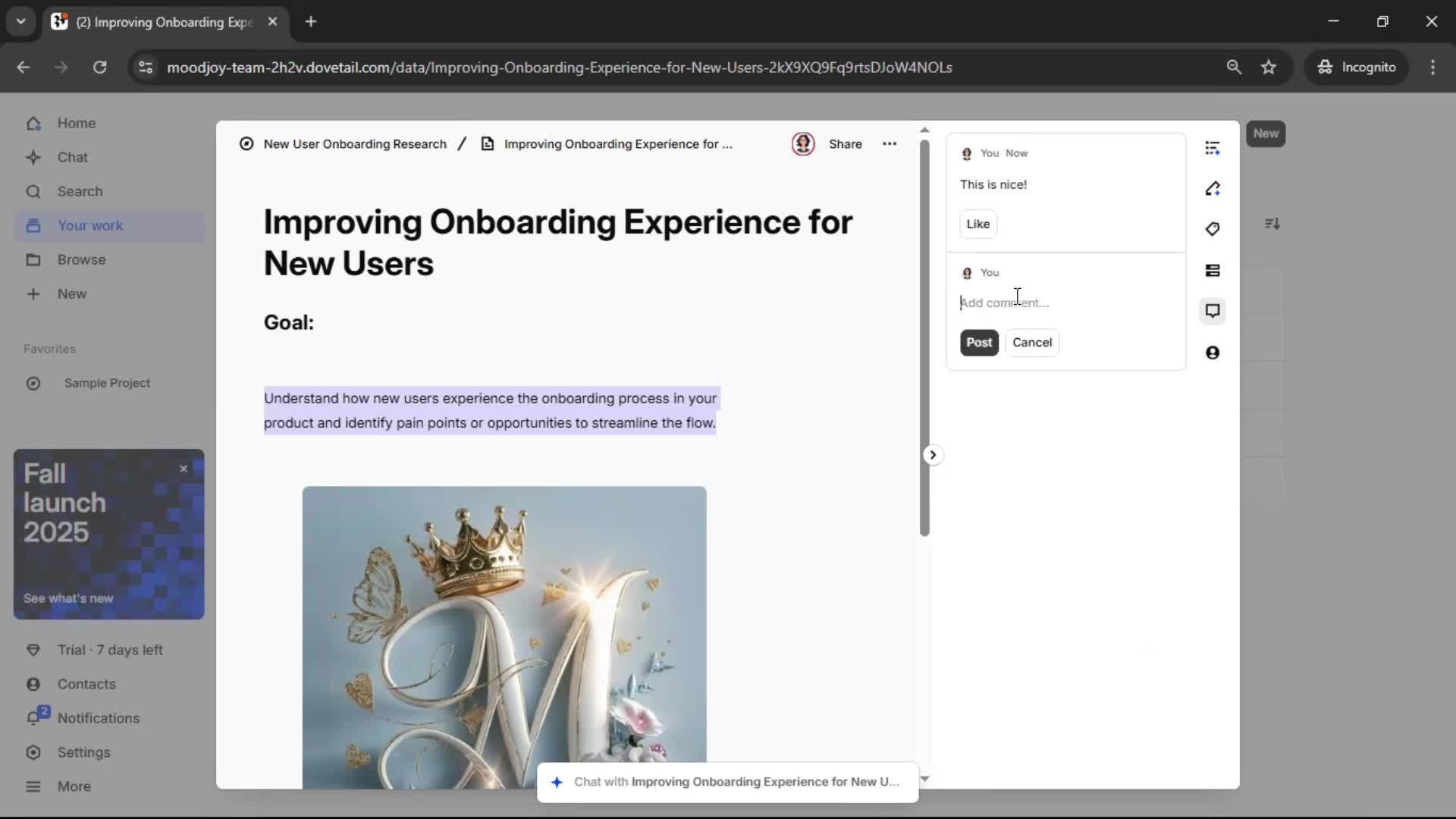
Task: Go to Your work in sidebar
Action: 90,225
